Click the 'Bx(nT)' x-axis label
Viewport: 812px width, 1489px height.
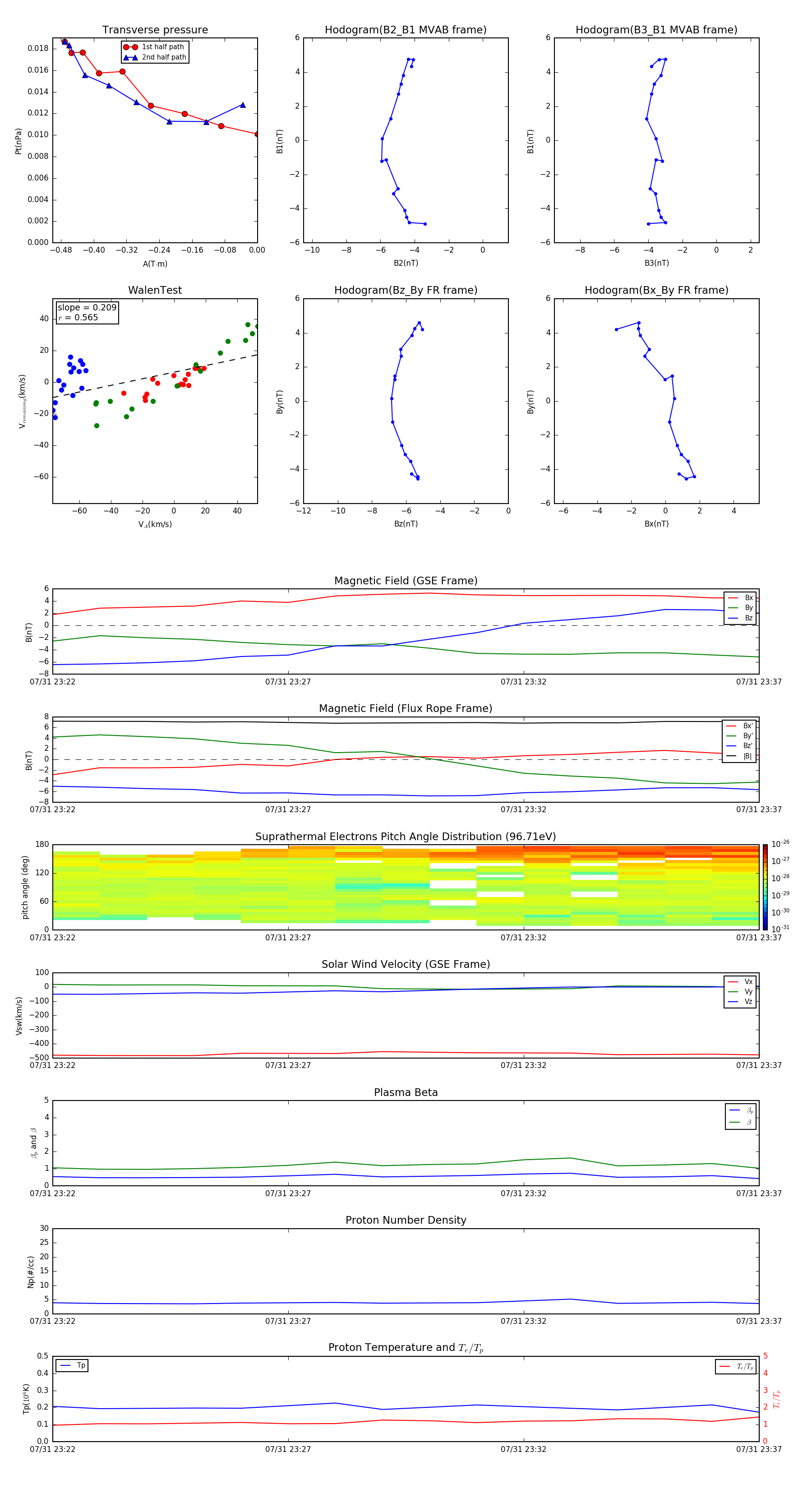pos(656,524)
